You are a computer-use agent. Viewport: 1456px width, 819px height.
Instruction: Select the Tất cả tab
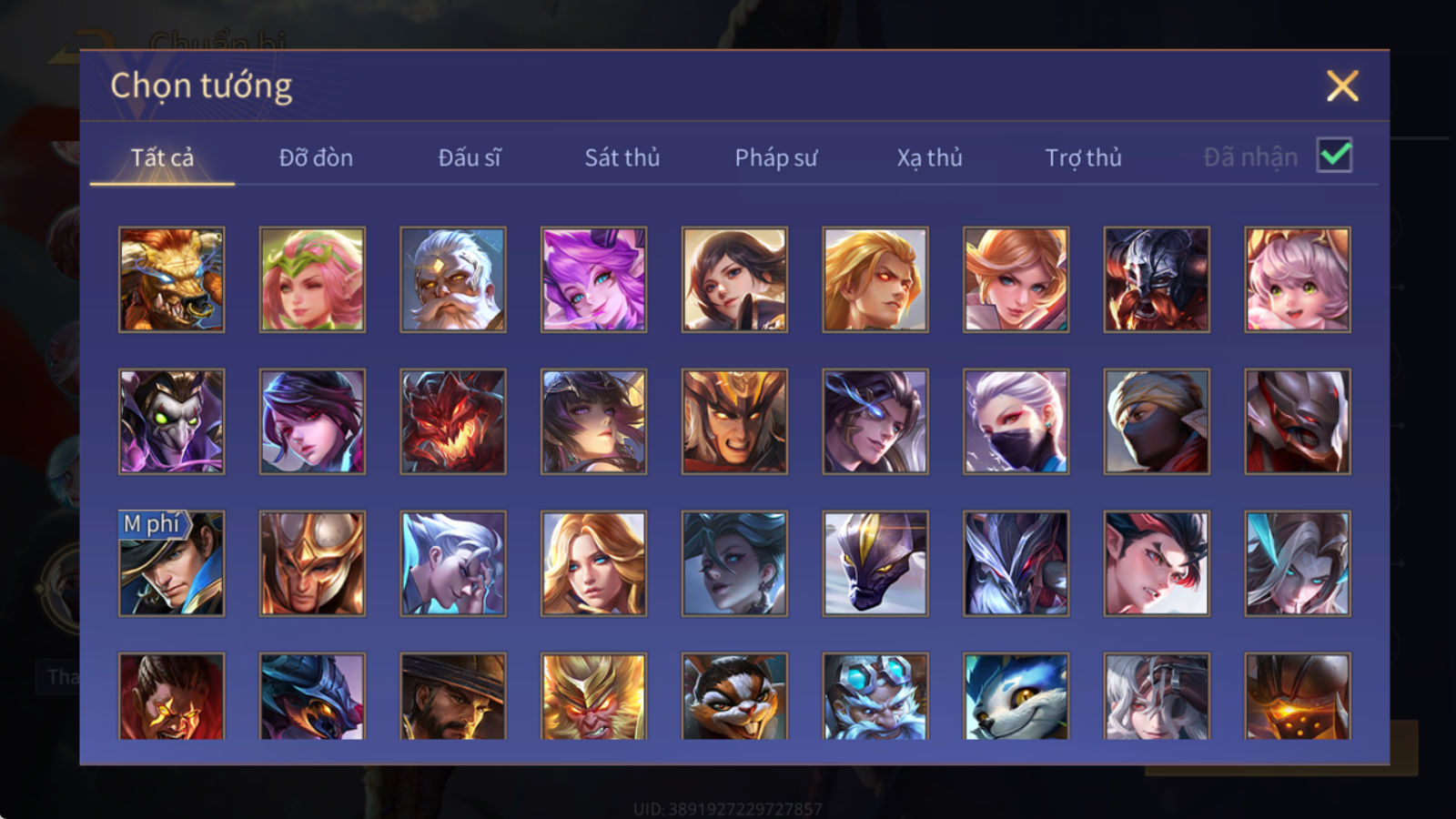pyautogui.click(x=162, y=157)
